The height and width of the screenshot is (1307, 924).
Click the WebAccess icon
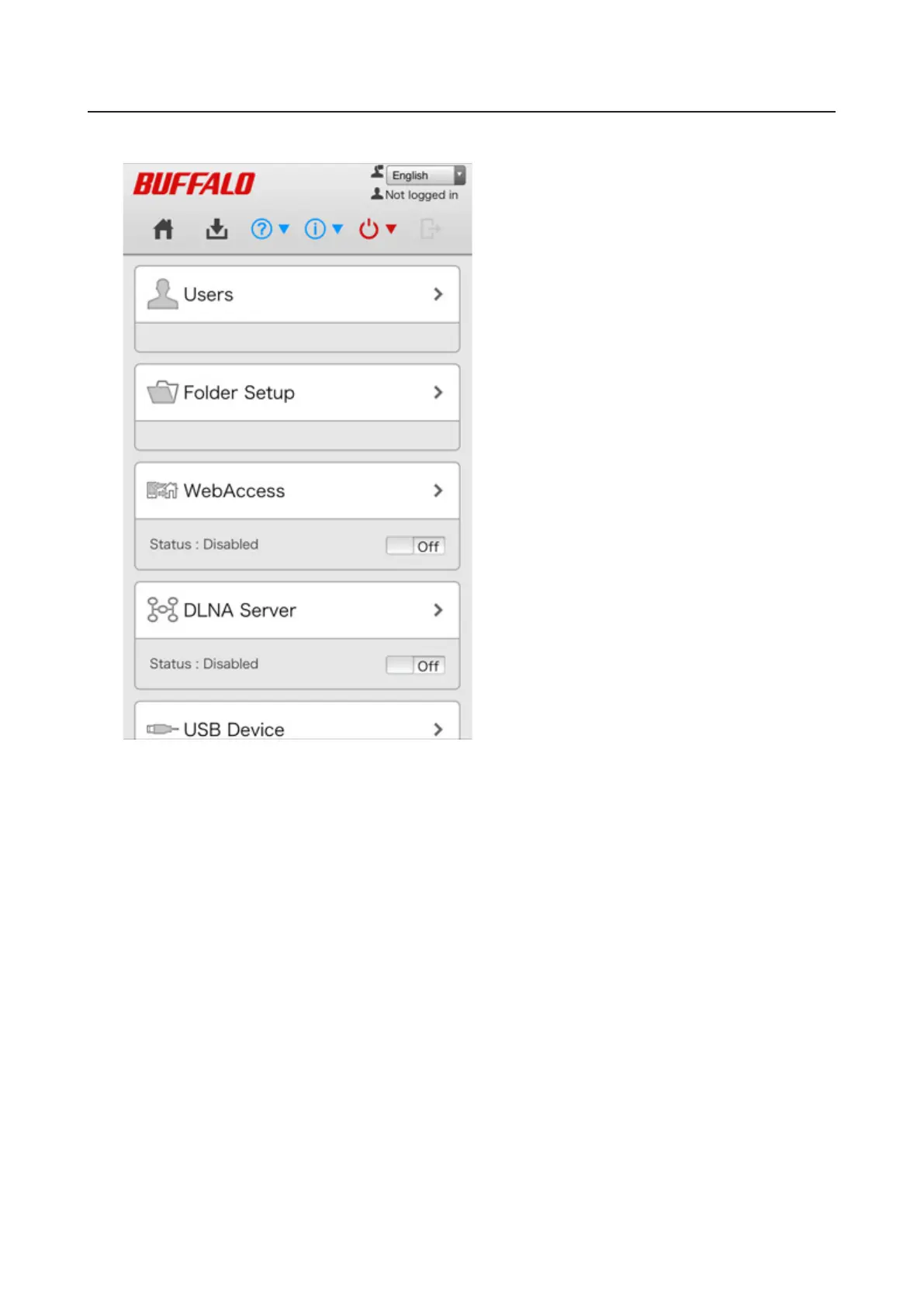162,491
